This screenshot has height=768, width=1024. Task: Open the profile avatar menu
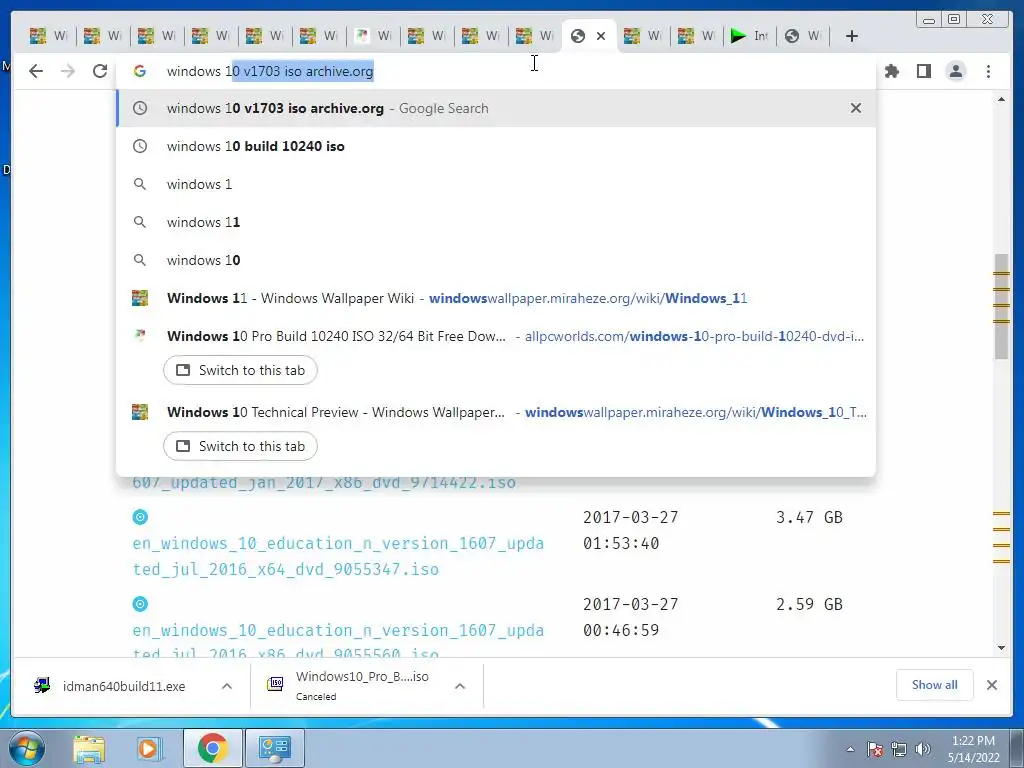click(955, 71)
